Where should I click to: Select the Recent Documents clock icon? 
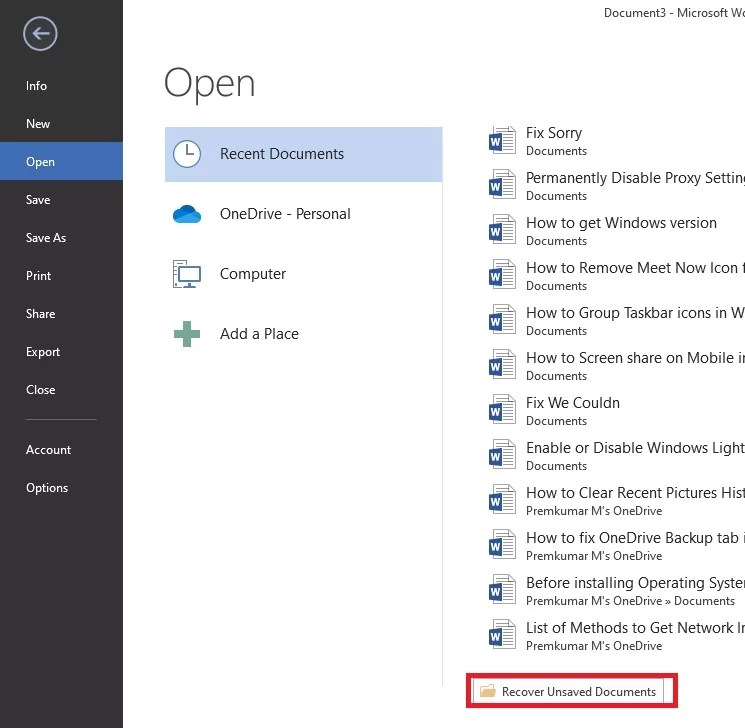pos(187,153)
